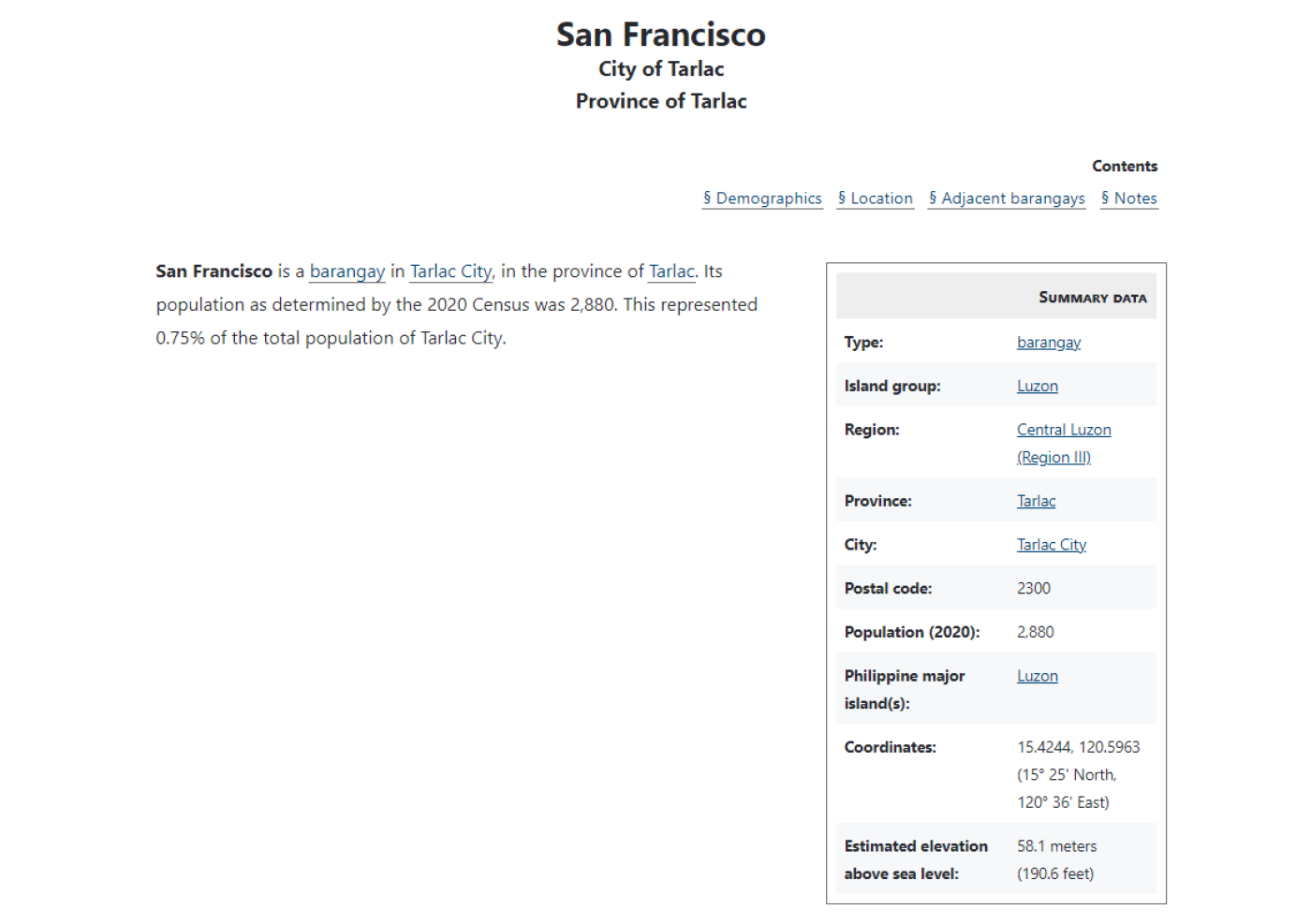
Task: Open Tarlac City link in intro paragraph
Action: pyautogui.click(x=451, y=271)
